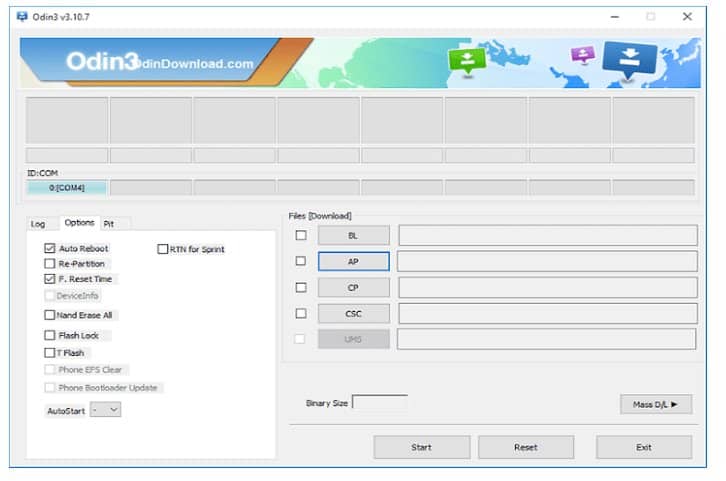Open the AutoStart dropdown

tap(106, 410)
